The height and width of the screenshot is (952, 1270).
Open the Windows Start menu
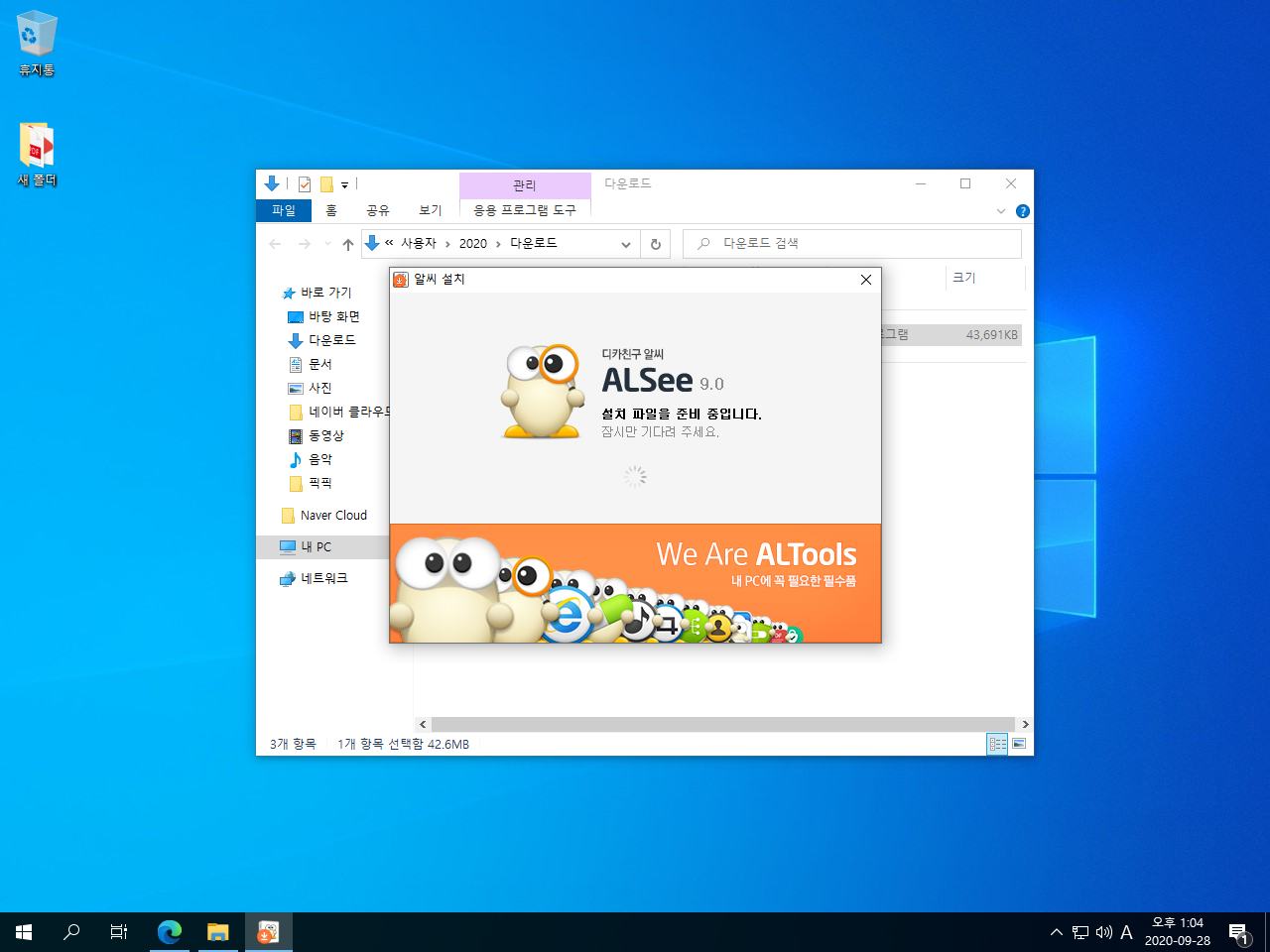tap(24, 932)
